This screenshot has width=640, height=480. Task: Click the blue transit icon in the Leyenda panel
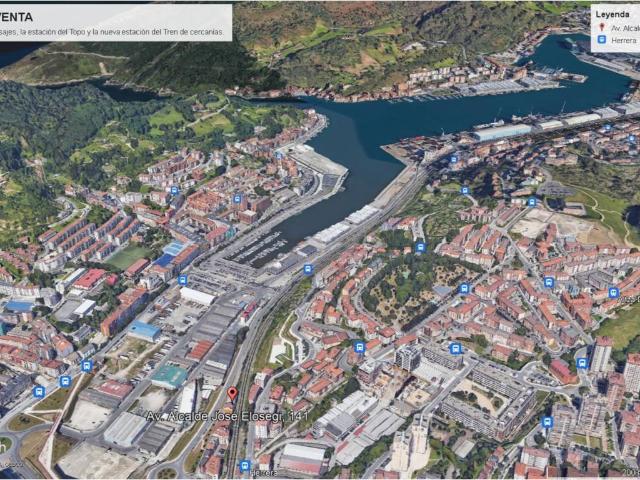tap(602, 40)
